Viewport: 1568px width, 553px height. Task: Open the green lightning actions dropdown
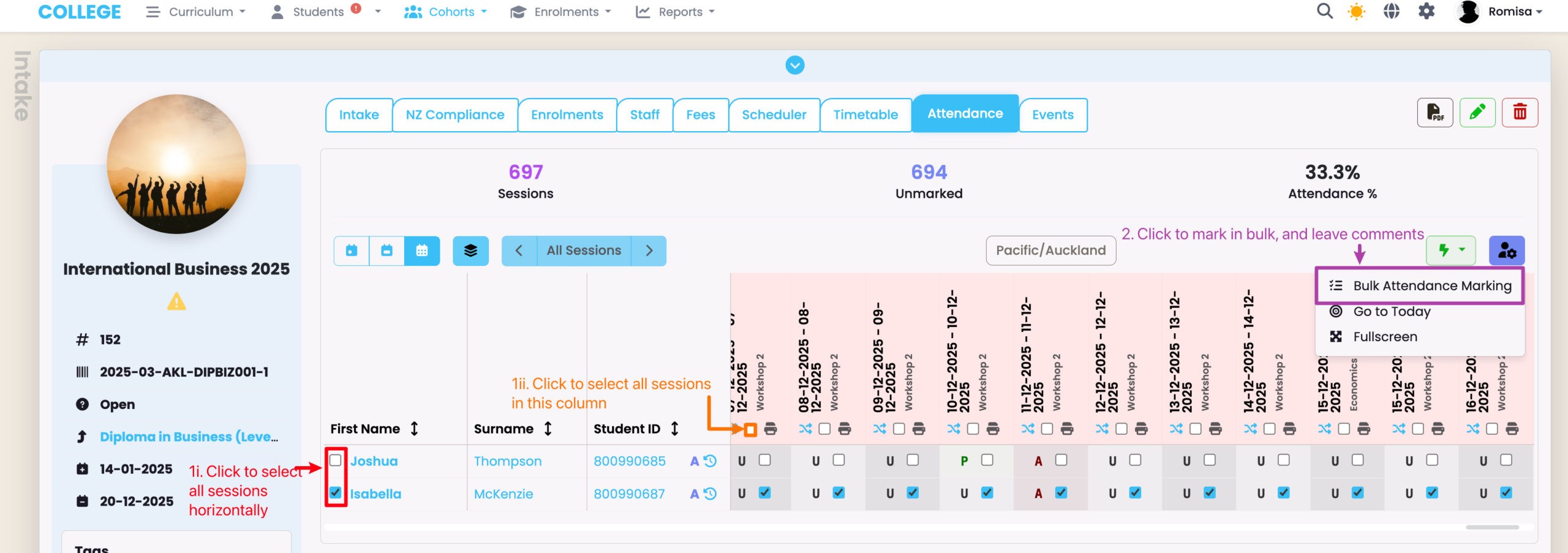tap(1450, 251)
